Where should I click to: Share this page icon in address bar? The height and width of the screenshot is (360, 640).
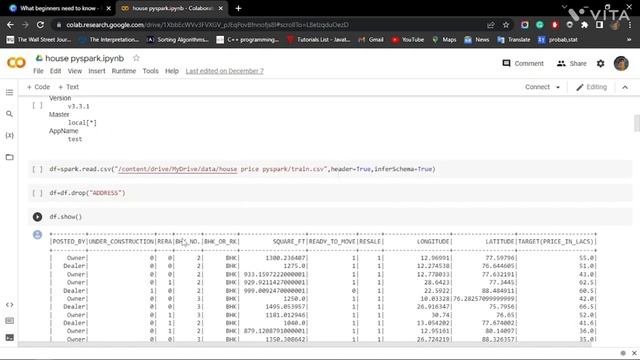click(x=491, y=25)
